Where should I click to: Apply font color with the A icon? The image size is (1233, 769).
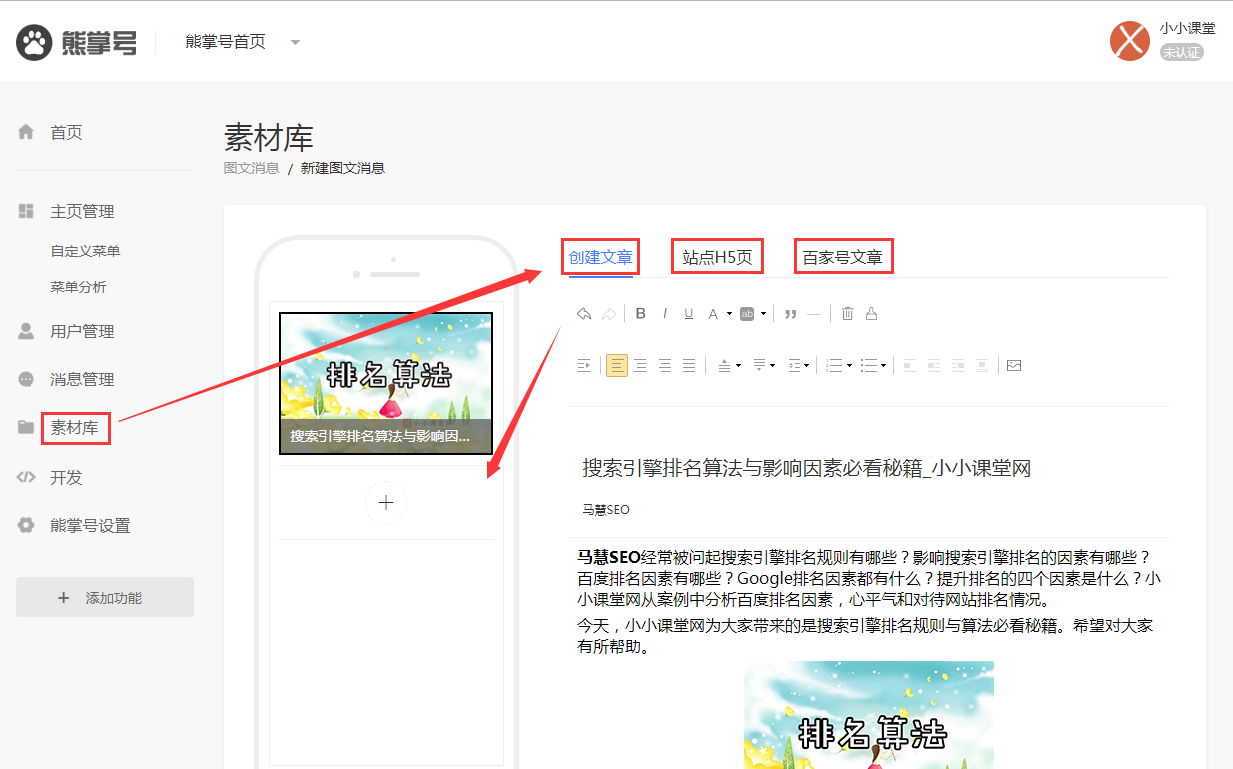713,314
